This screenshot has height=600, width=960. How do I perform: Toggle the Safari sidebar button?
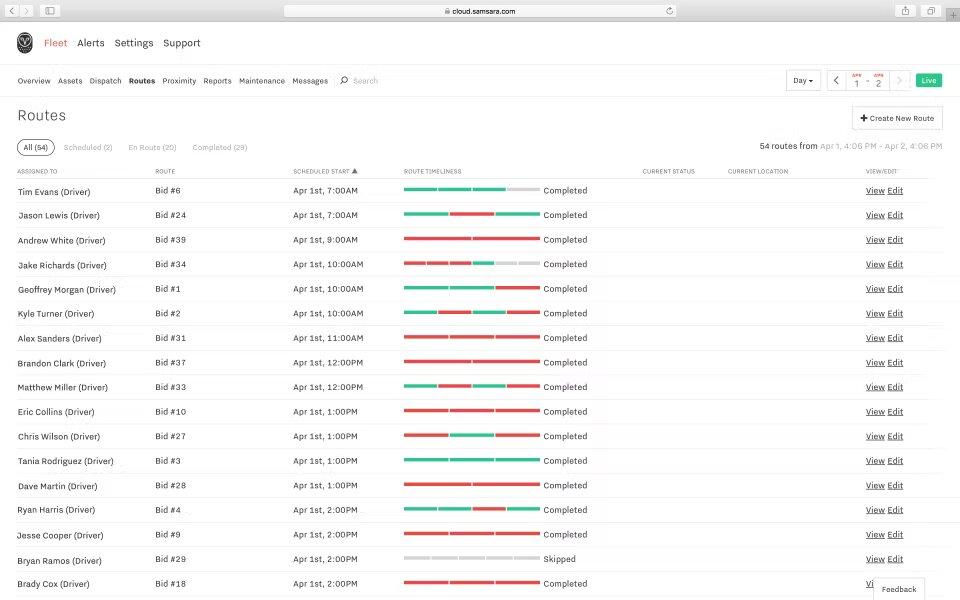(50, 11)
